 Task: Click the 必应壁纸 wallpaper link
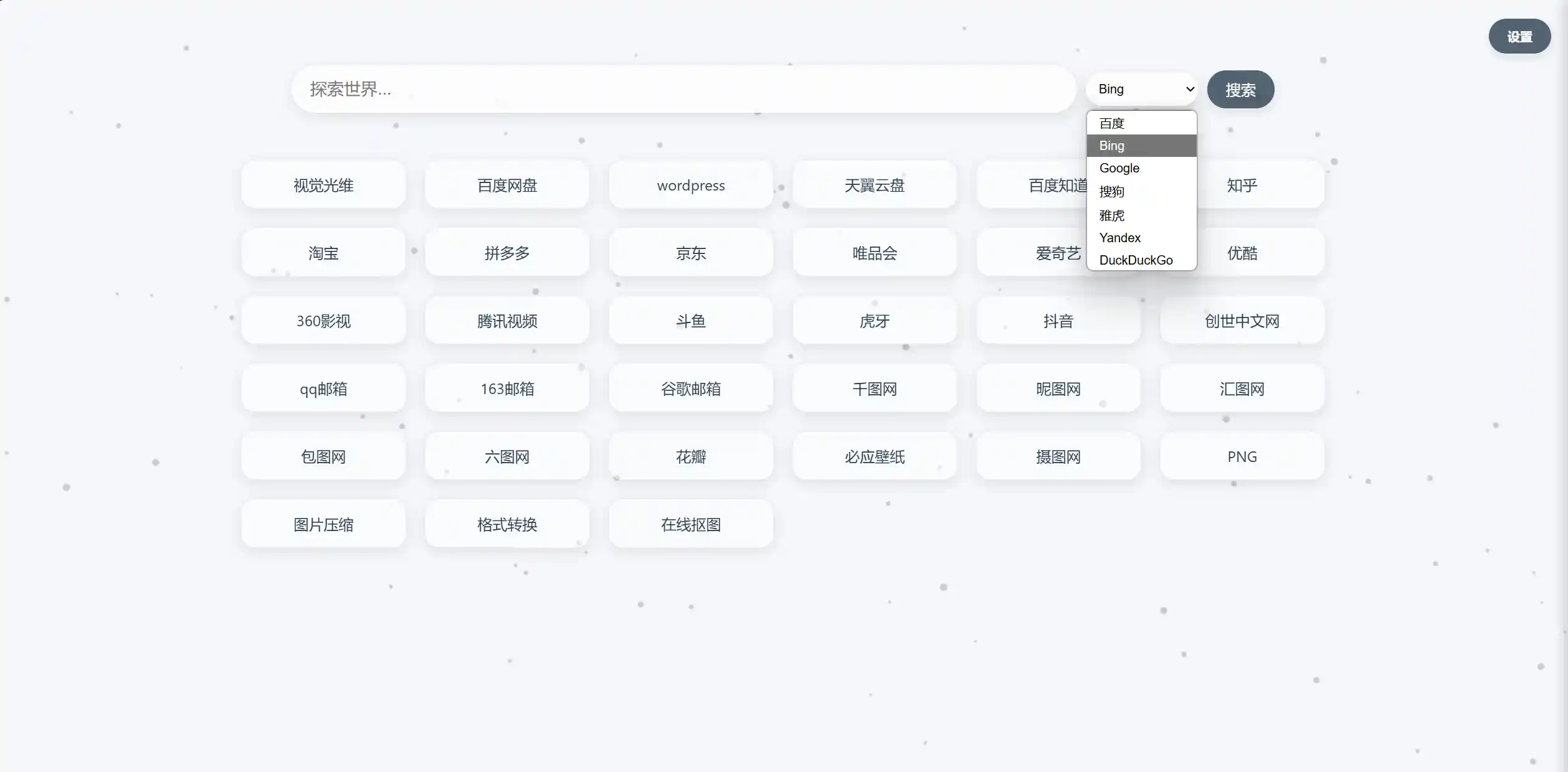point(875,456)
